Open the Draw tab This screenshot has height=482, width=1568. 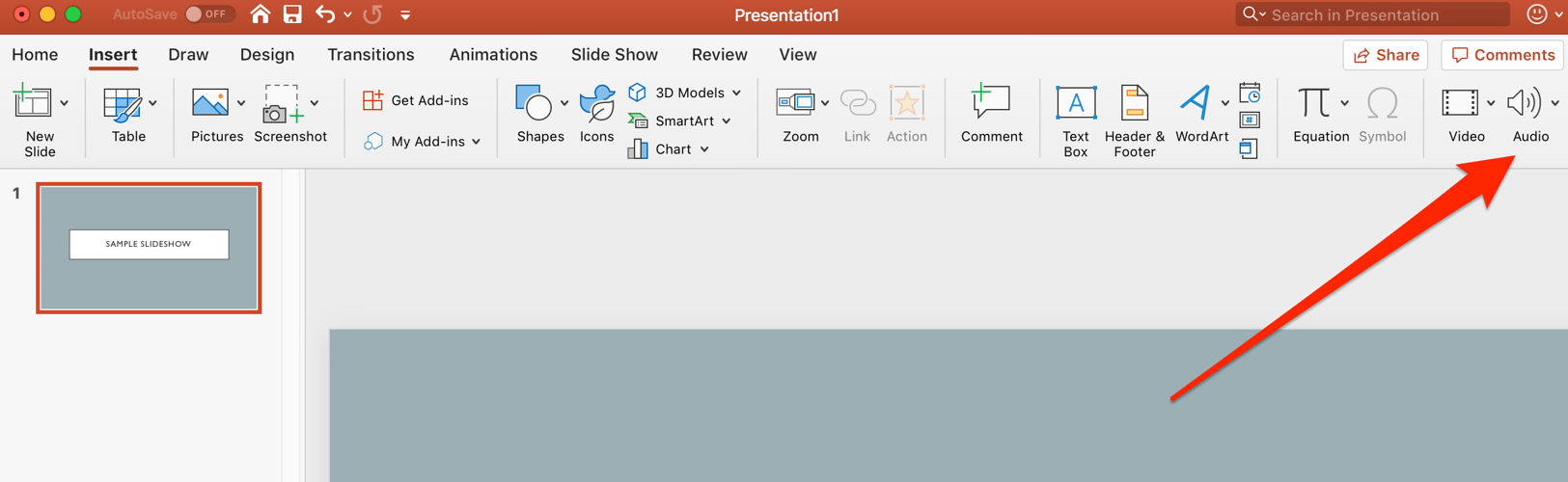[188, 55]
